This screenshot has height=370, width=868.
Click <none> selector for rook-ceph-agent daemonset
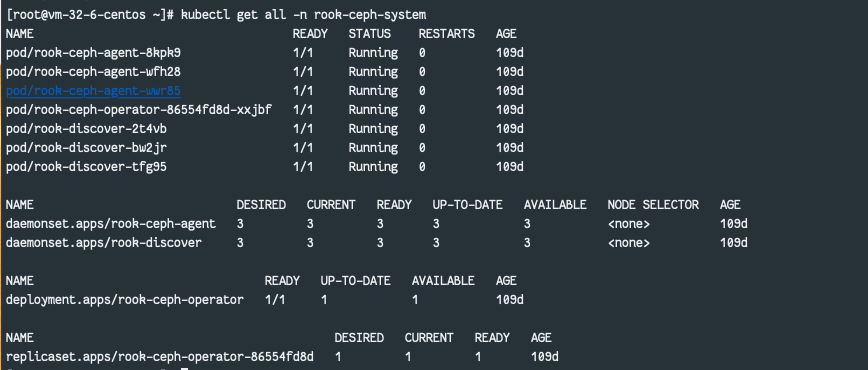(628, 224)
